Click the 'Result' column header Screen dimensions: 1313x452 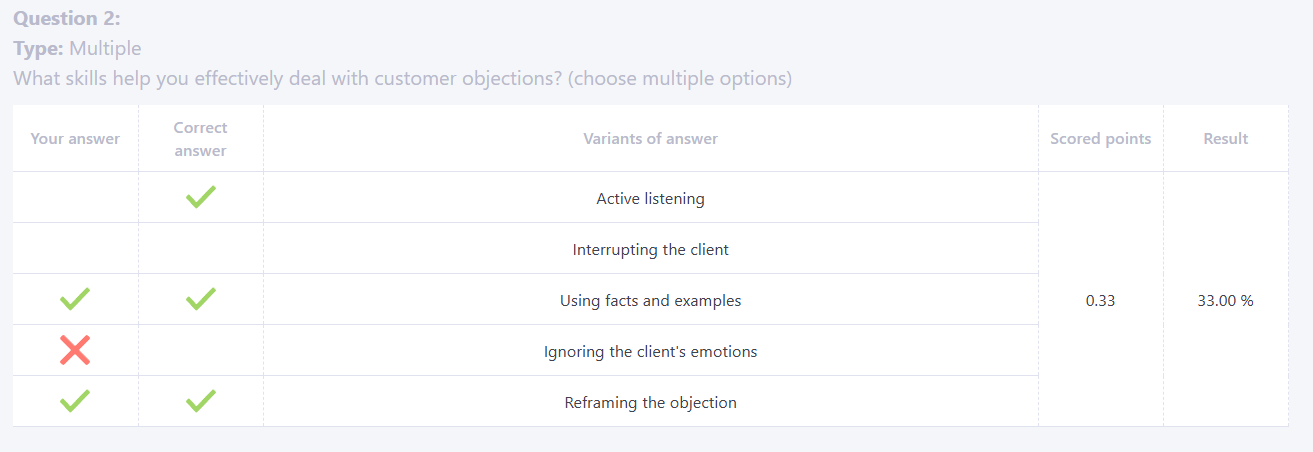pyautogui.click(x=1225, y=139)
